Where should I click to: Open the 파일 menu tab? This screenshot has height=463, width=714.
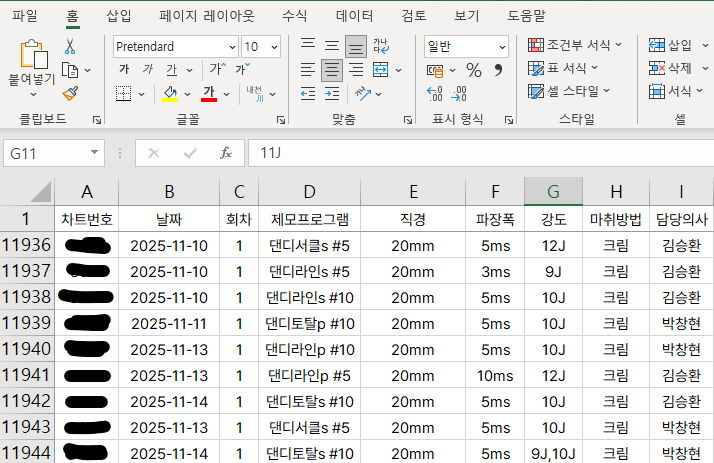coord(25,16)
